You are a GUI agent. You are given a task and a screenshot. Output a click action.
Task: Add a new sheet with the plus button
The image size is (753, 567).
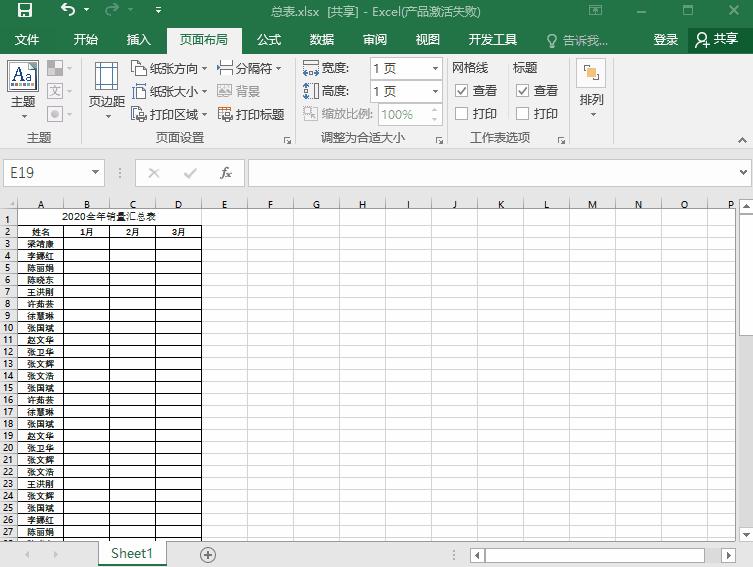pyautogui.click(x=207, y=555)
